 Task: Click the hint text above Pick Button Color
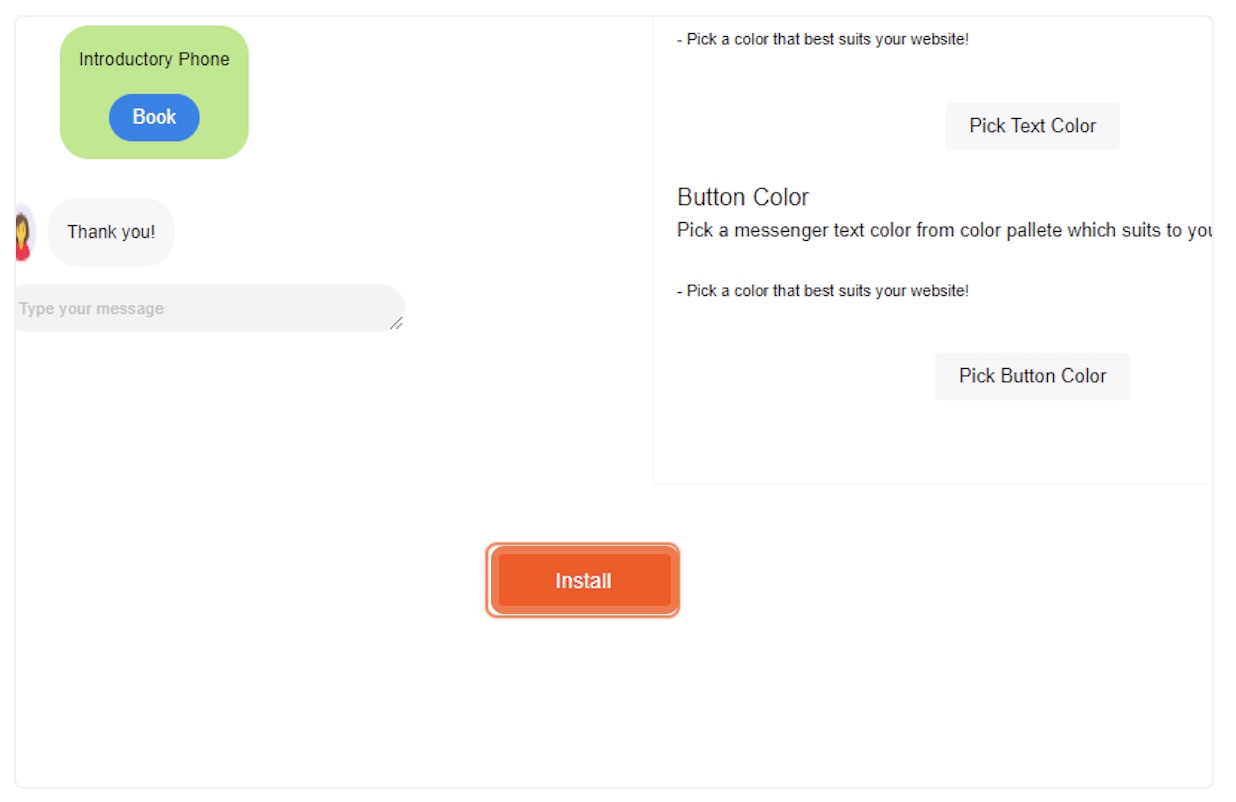823,291
